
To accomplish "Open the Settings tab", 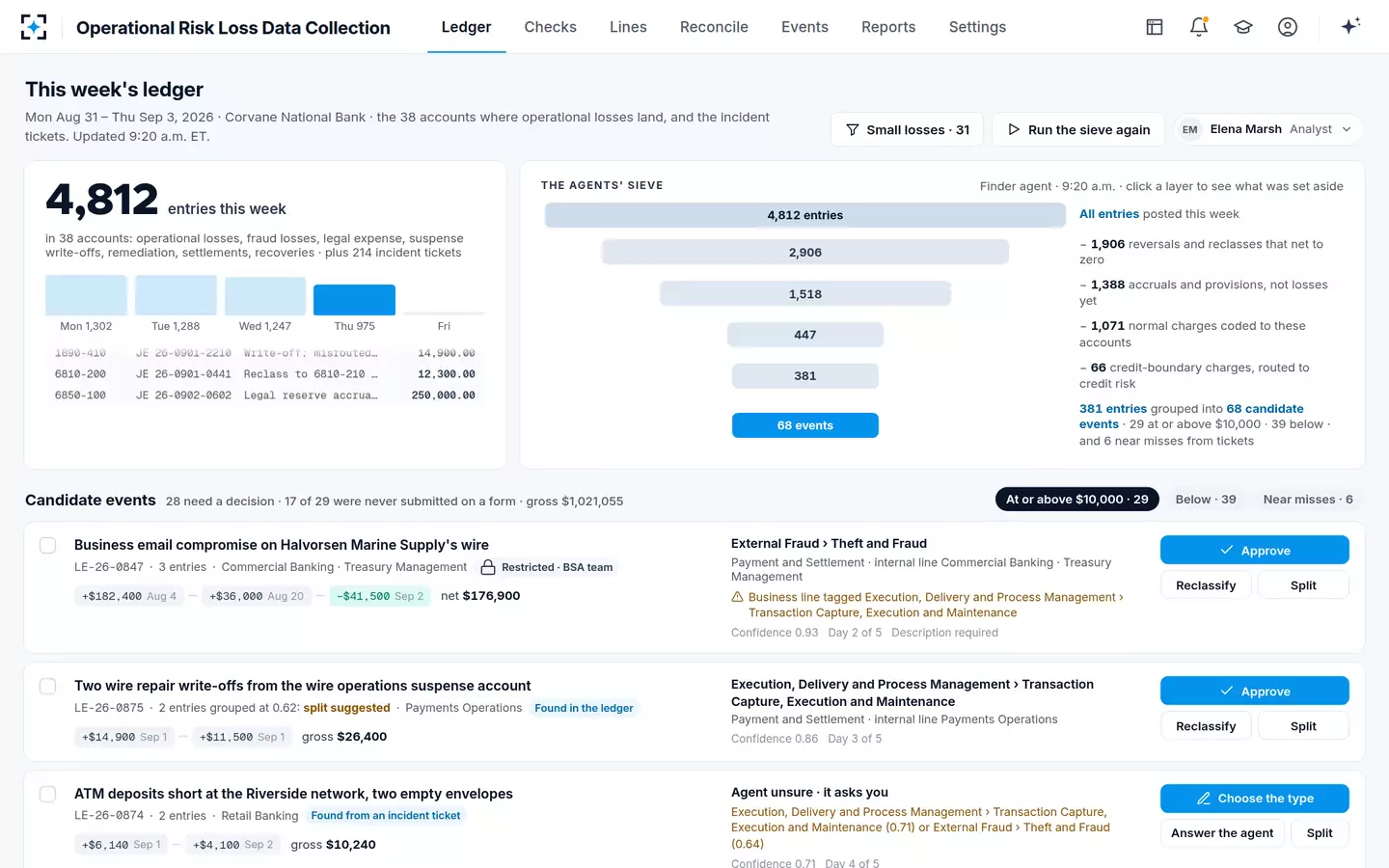I will (x=977, y=27).
